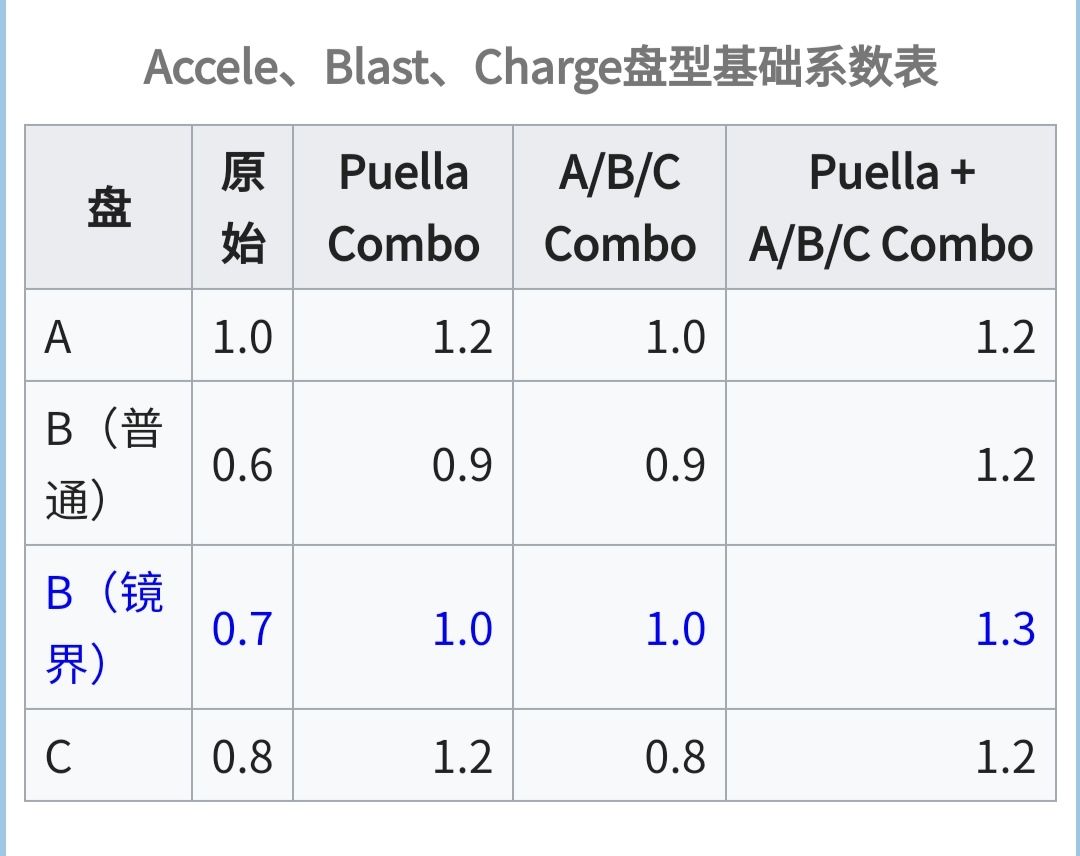Click the 0.6 cell in B（普通） row
The height and width of the screenshot is (856, 1080).
click(x=242, y=465)
